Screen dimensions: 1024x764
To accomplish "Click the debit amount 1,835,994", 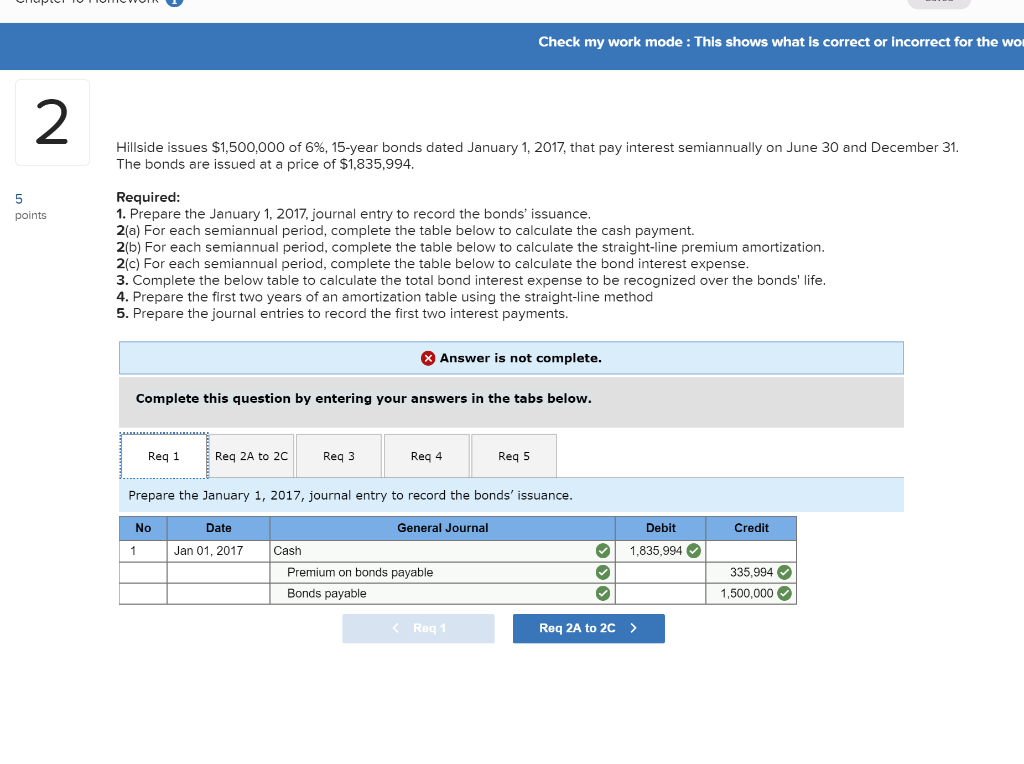I will click(x=656, y=551).
